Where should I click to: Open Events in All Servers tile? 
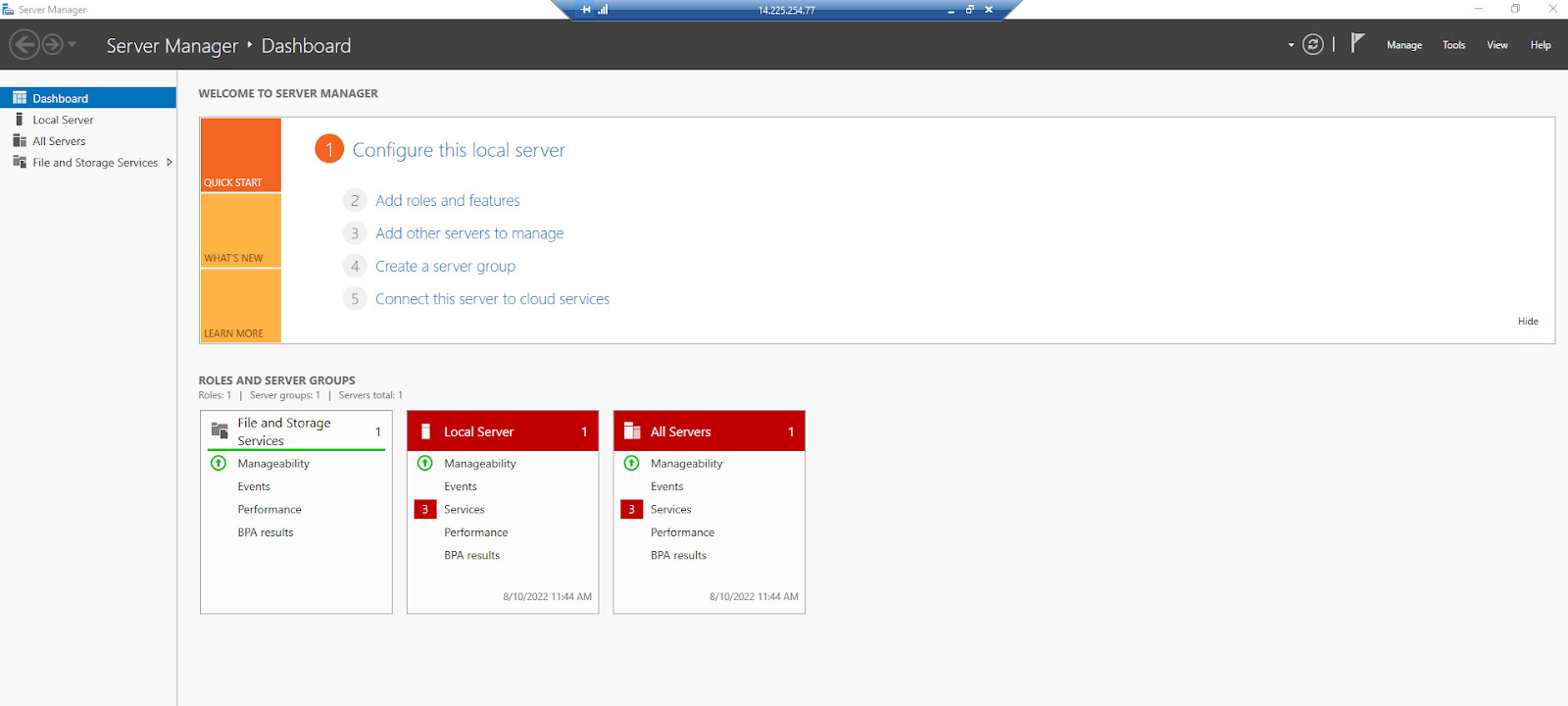pos(667,486)
